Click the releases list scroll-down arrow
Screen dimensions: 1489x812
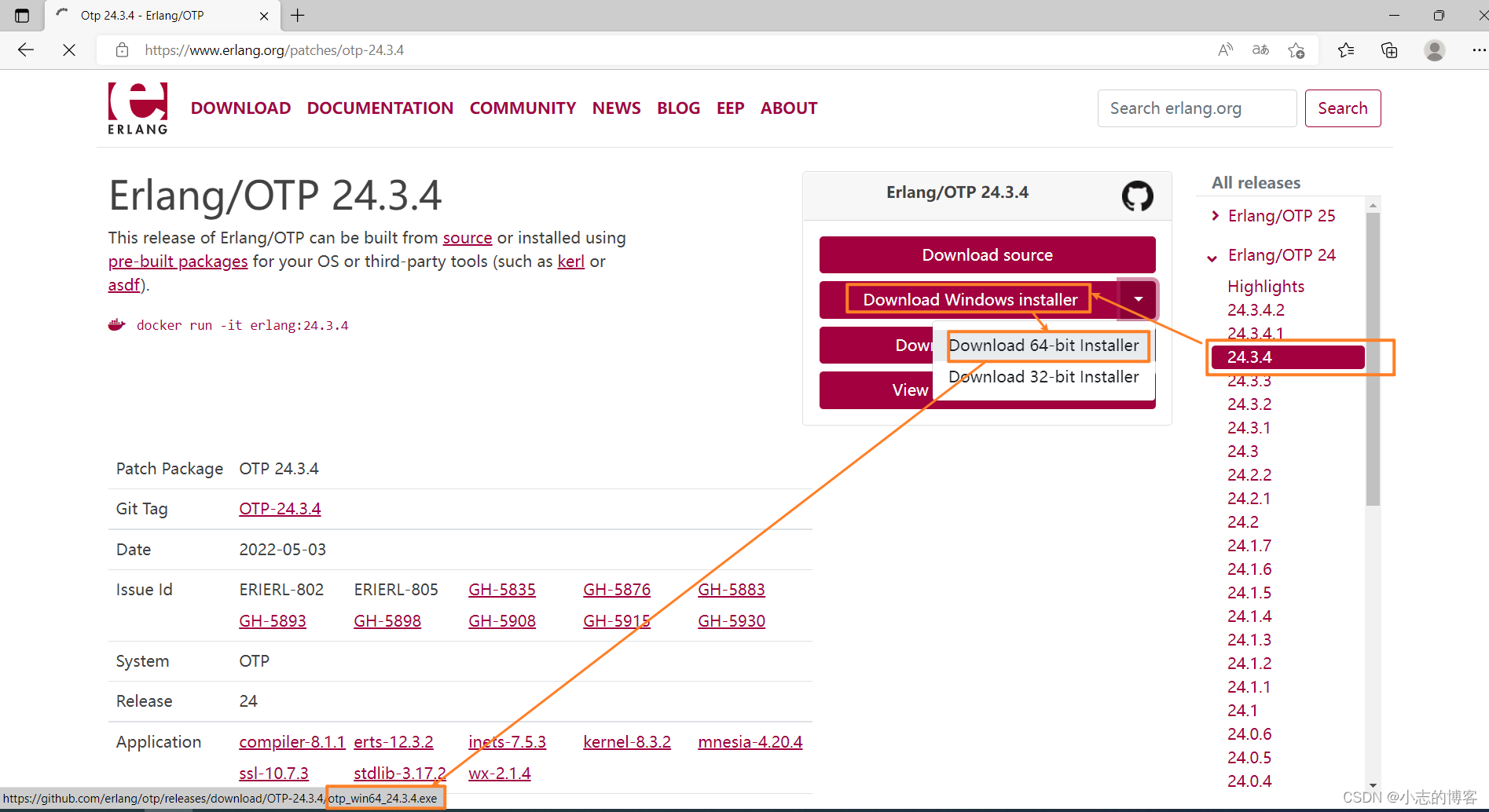click(1373, 785)
